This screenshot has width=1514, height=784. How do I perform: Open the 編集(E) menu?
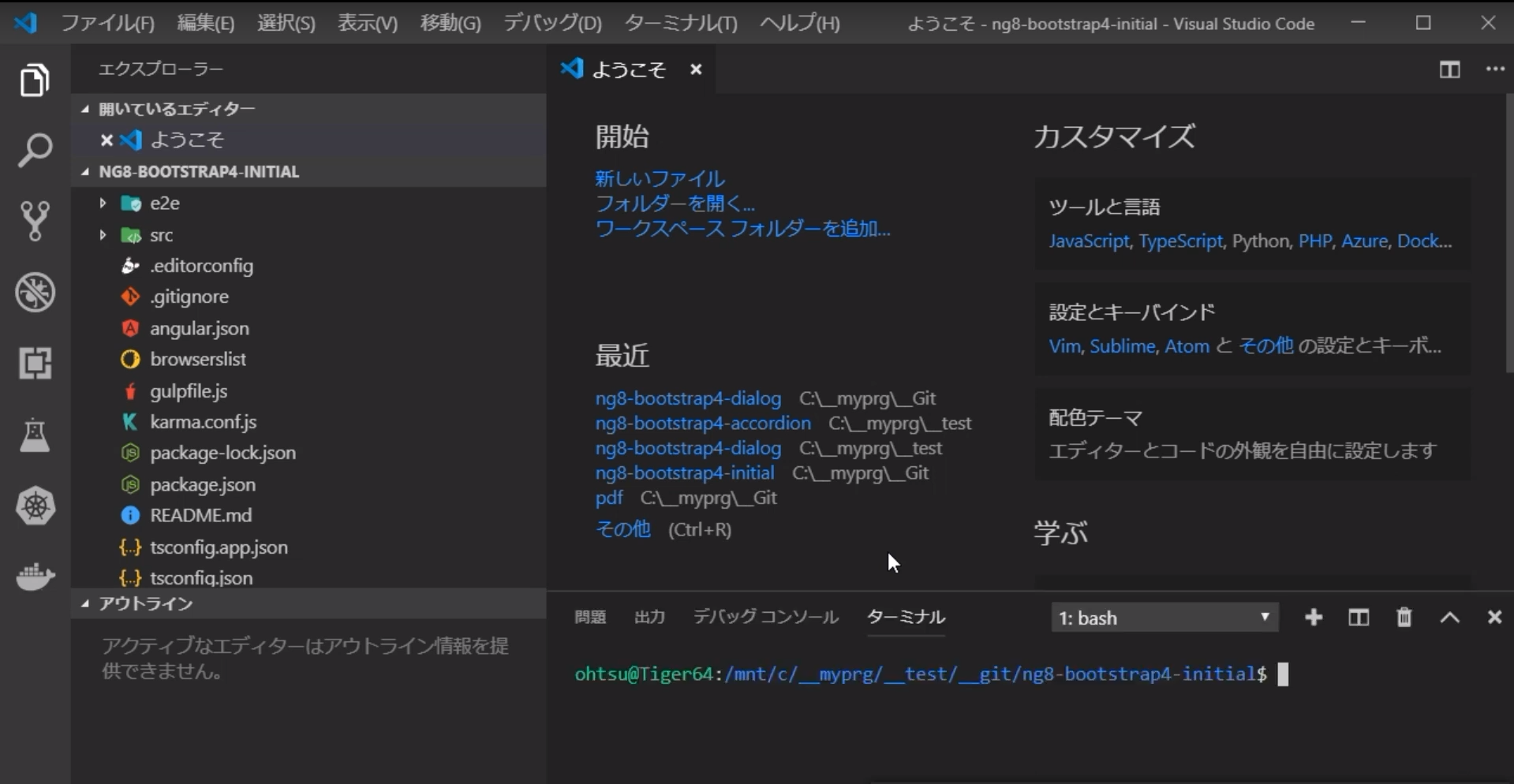pos(206,23)
